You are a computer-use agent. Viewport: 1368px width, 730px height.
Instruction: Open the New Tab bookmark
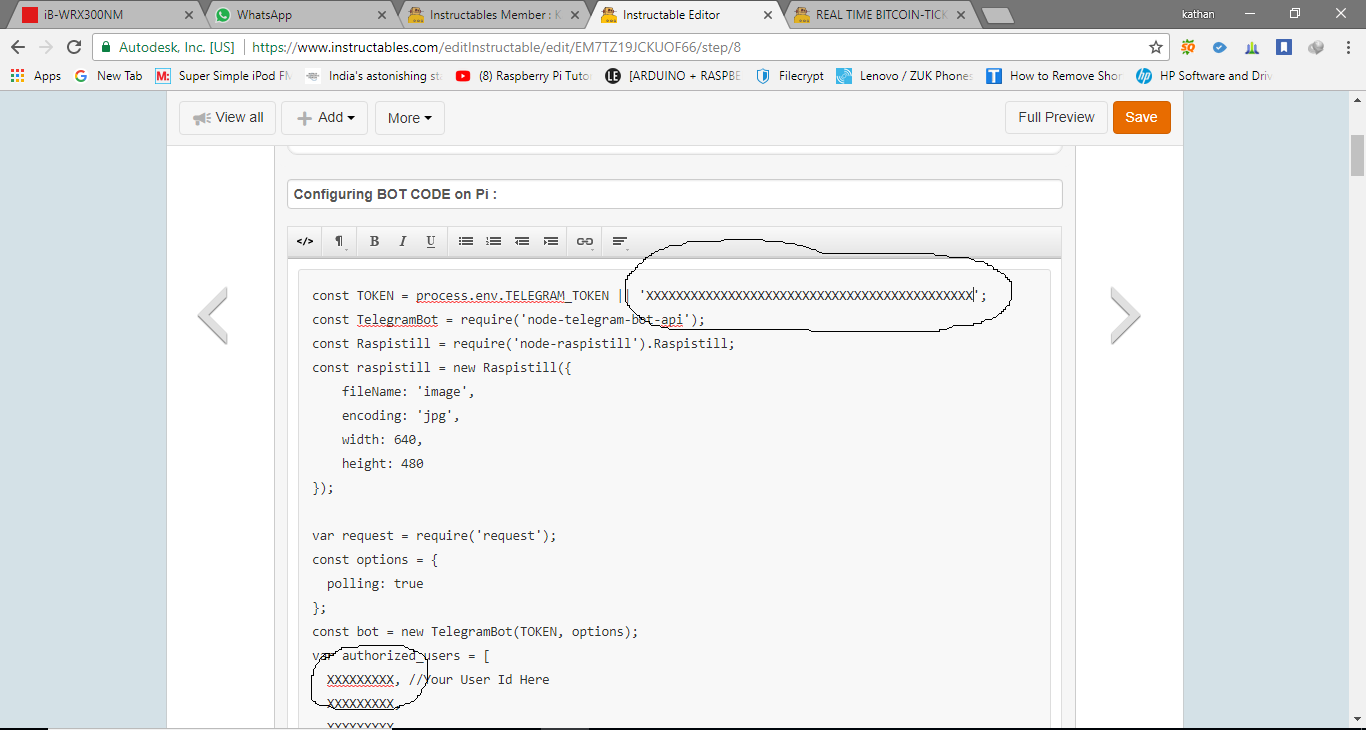109,76
